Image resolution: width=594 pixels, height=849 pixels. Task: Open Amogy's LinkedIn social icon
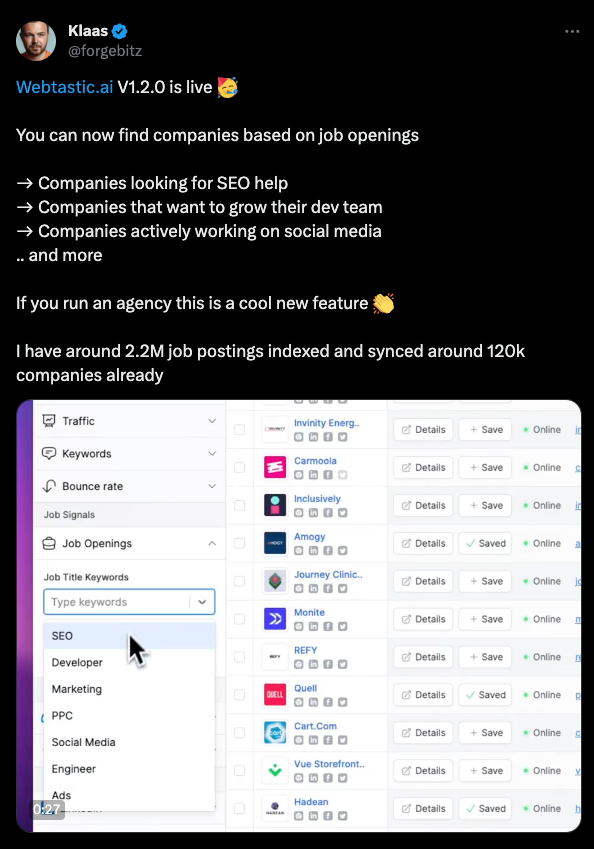313,551
